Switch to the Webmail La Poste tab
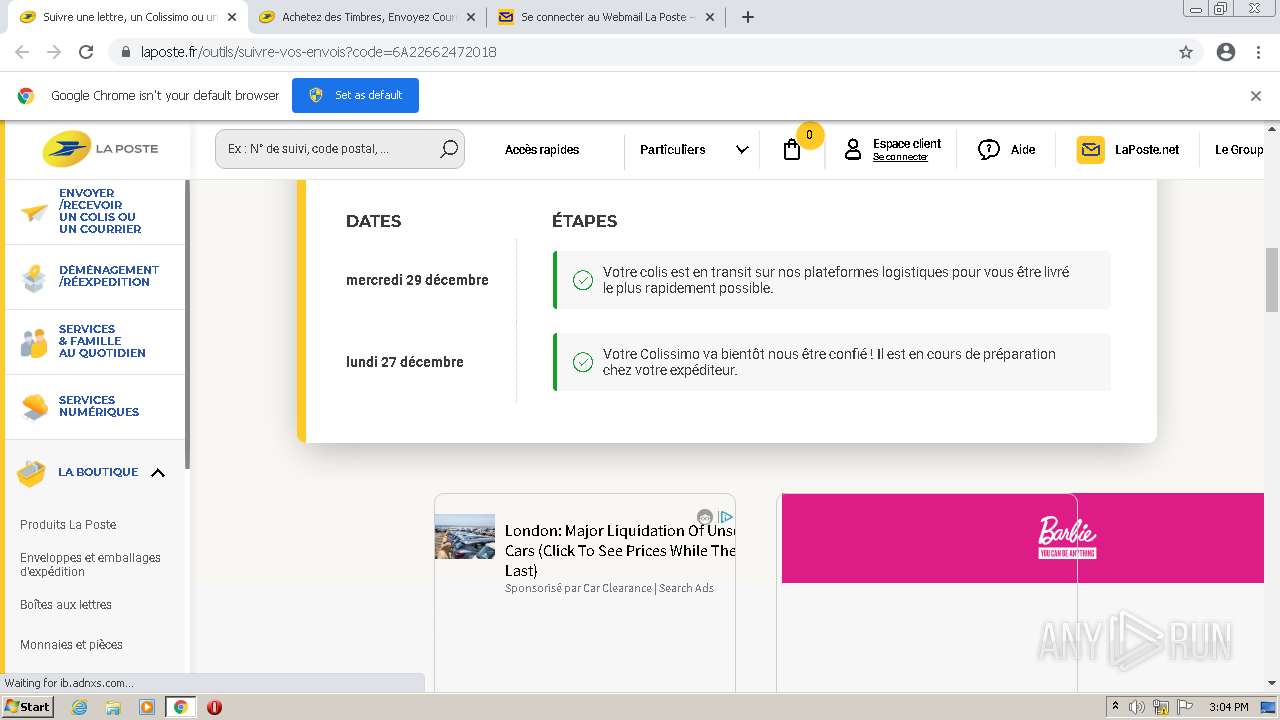The width and height of the screenshot is (1280, 720). [x=608, y=17]
